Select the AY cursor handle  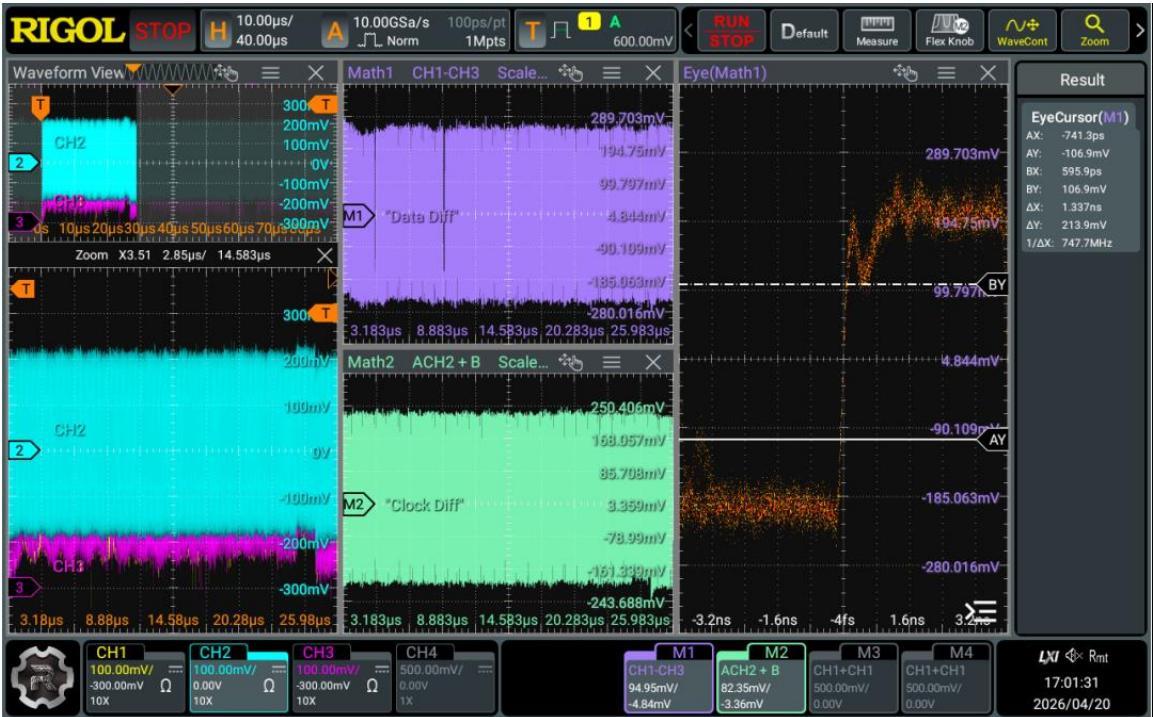pyautogui.click(x=992, y=440)
